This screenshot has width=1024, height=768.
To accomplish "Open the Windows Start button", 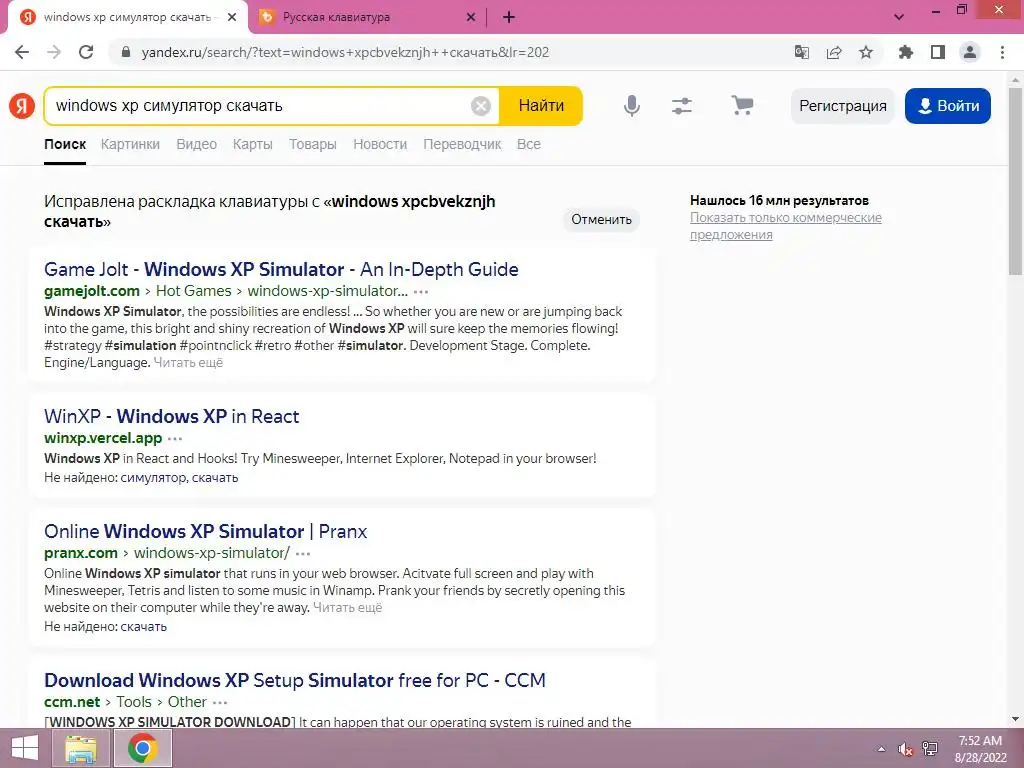I will (x=25, y=748).
